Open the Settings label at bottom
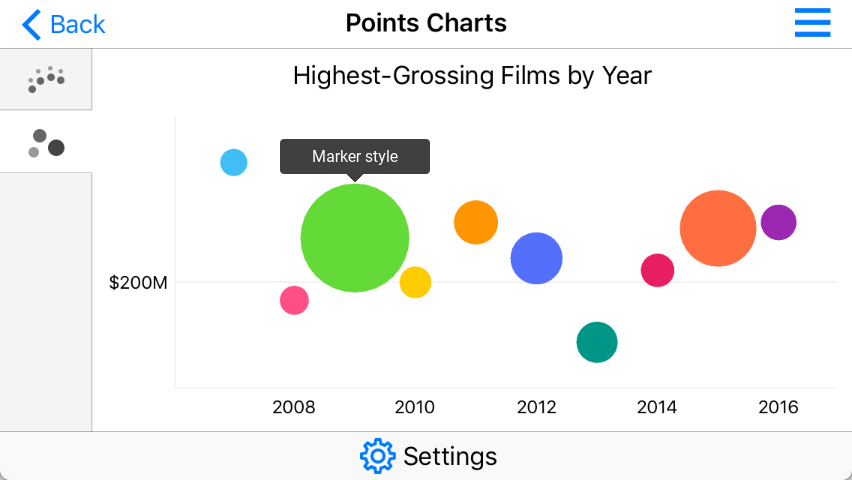The image size is (852, 480). 450,456
